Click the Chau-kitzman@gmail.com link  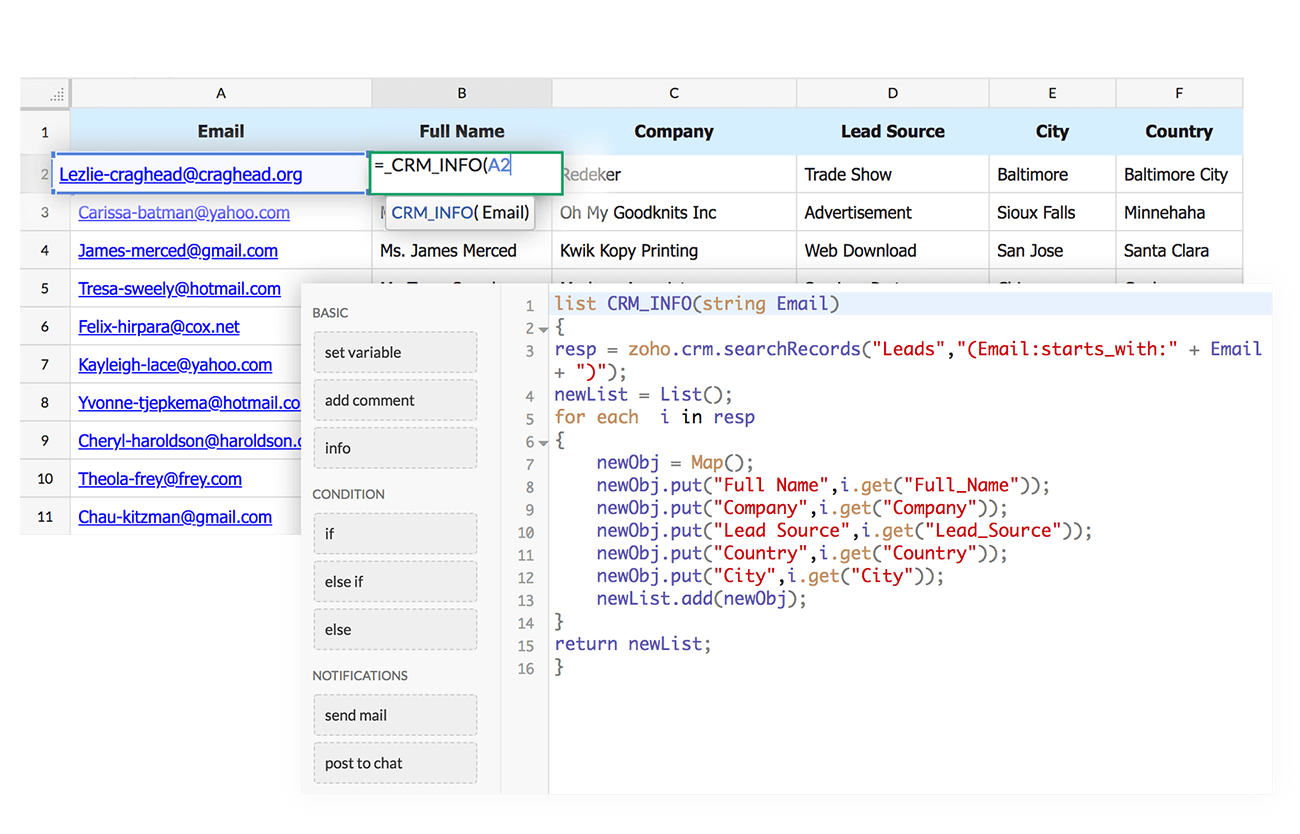tap(175, 517)
